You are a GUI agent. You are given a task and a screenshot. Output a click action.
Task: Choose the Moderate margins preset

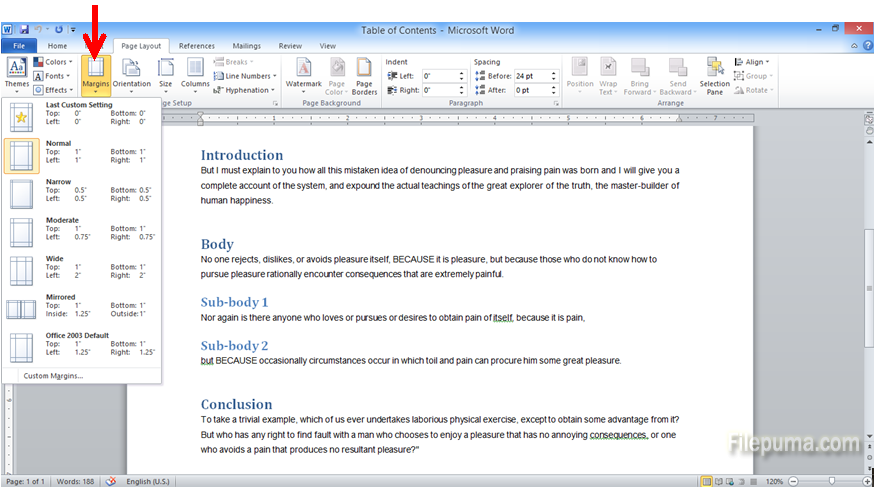[82, 232]
